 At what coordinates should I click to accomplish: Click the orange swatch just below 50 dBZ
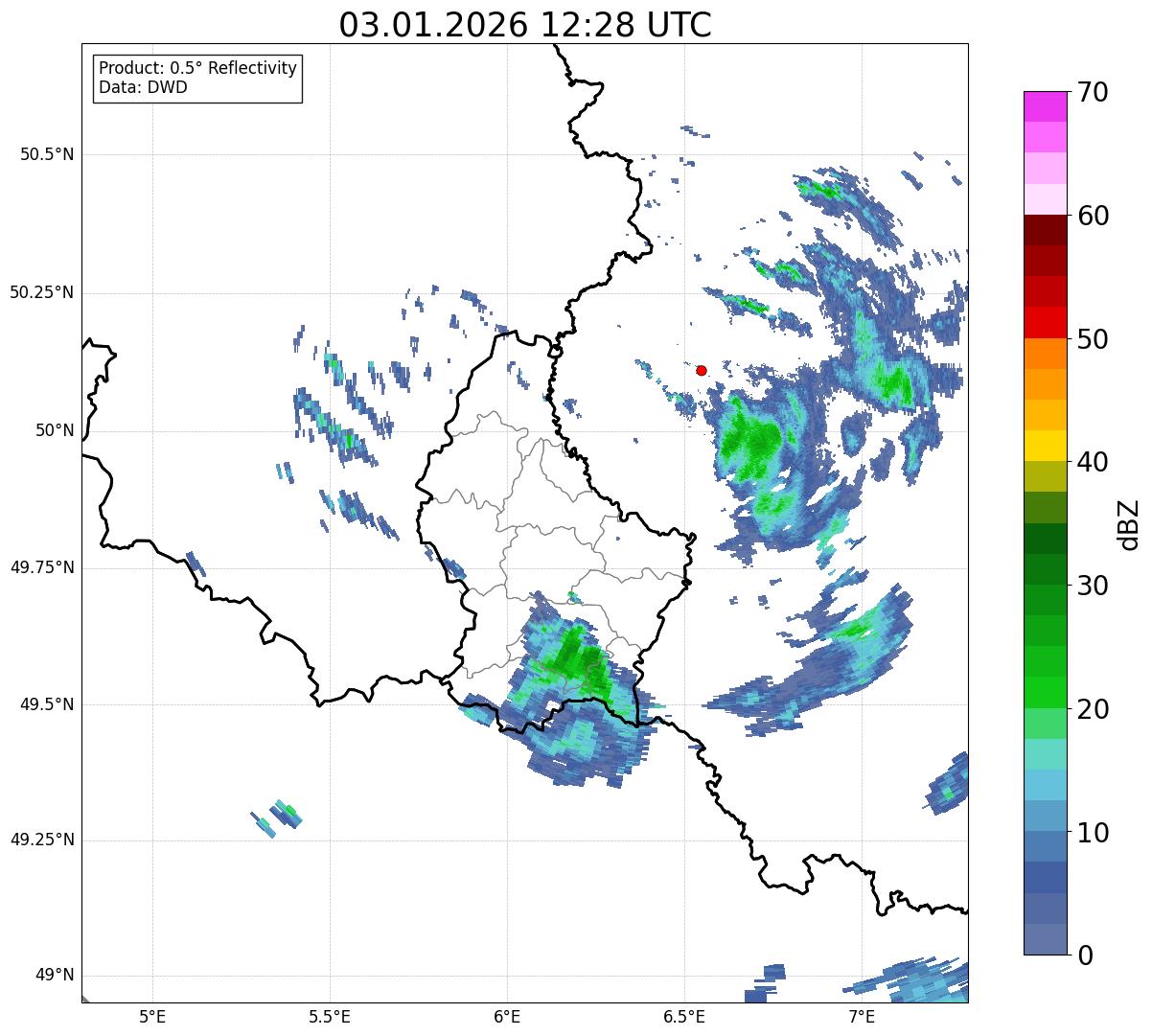1046,354
